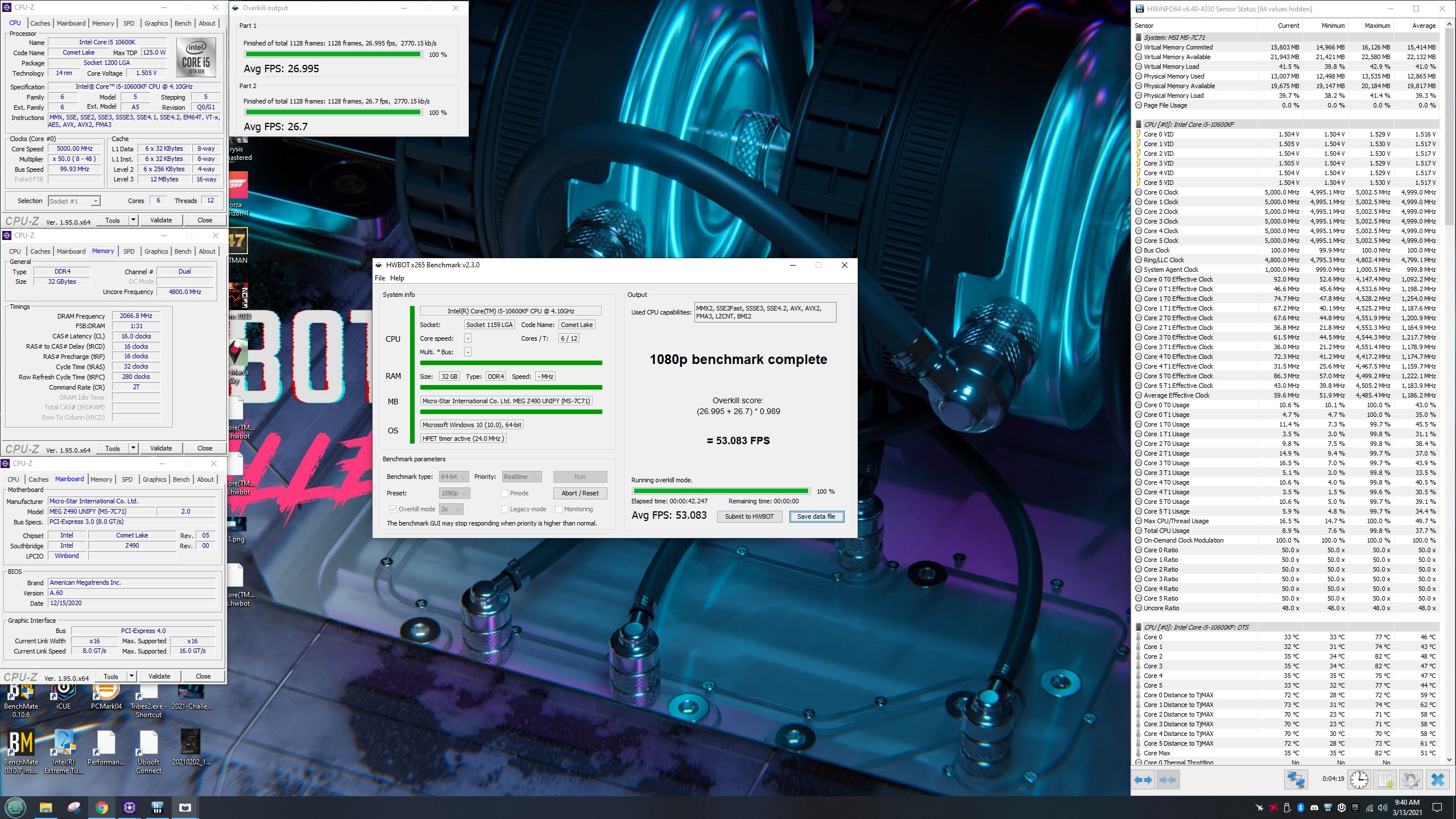Open Tools dropdown arrow in CPU-Z Mainboard window
Viewport: 1456px width, 819px height.
tap(131, 676)
